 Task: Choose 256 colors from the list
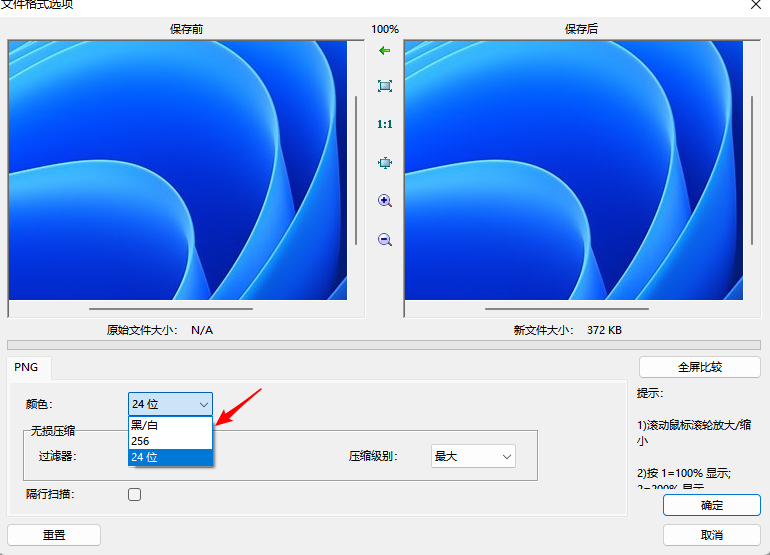tap(170, 441)
